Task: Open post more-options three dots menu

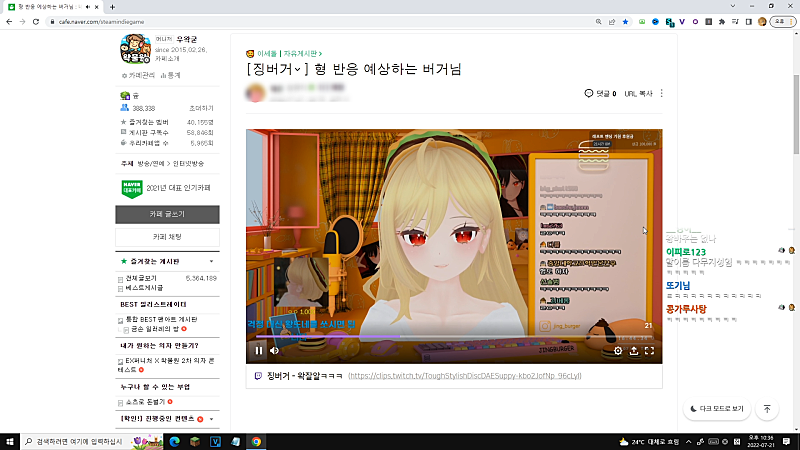Action: pyautogui.click(x=661, y=94)
